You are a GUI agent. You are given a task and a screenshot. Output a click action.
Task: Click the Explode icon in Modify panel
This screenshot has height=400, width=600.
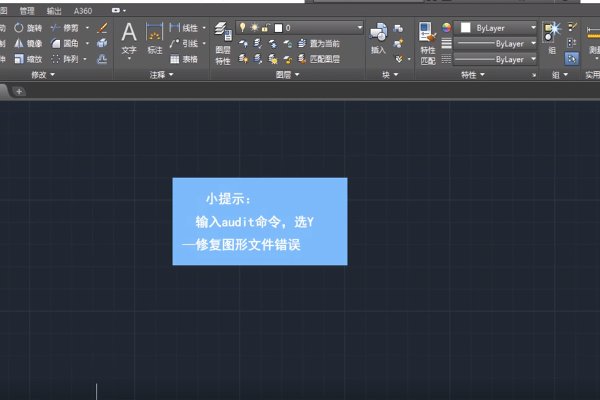tap(102, 43)
